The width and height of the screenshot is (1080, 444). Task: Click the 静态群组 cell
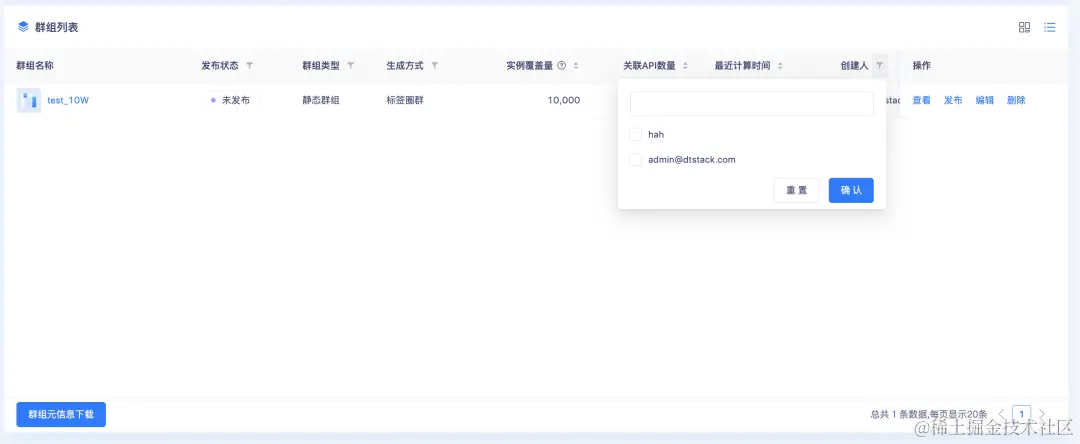coord(321,101)
